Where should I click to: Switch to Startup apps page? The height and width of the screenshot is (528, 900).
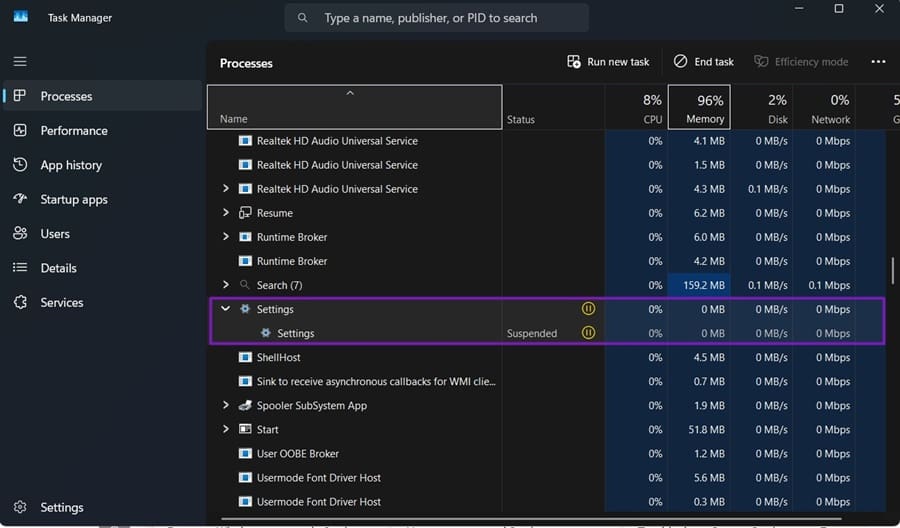(x=103, y=199)
